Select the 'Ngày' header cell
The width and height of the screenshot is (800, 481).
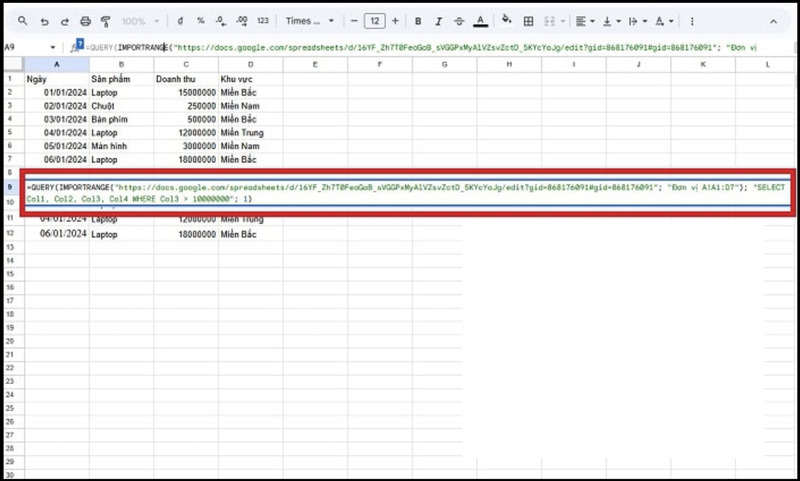[57, 79]
